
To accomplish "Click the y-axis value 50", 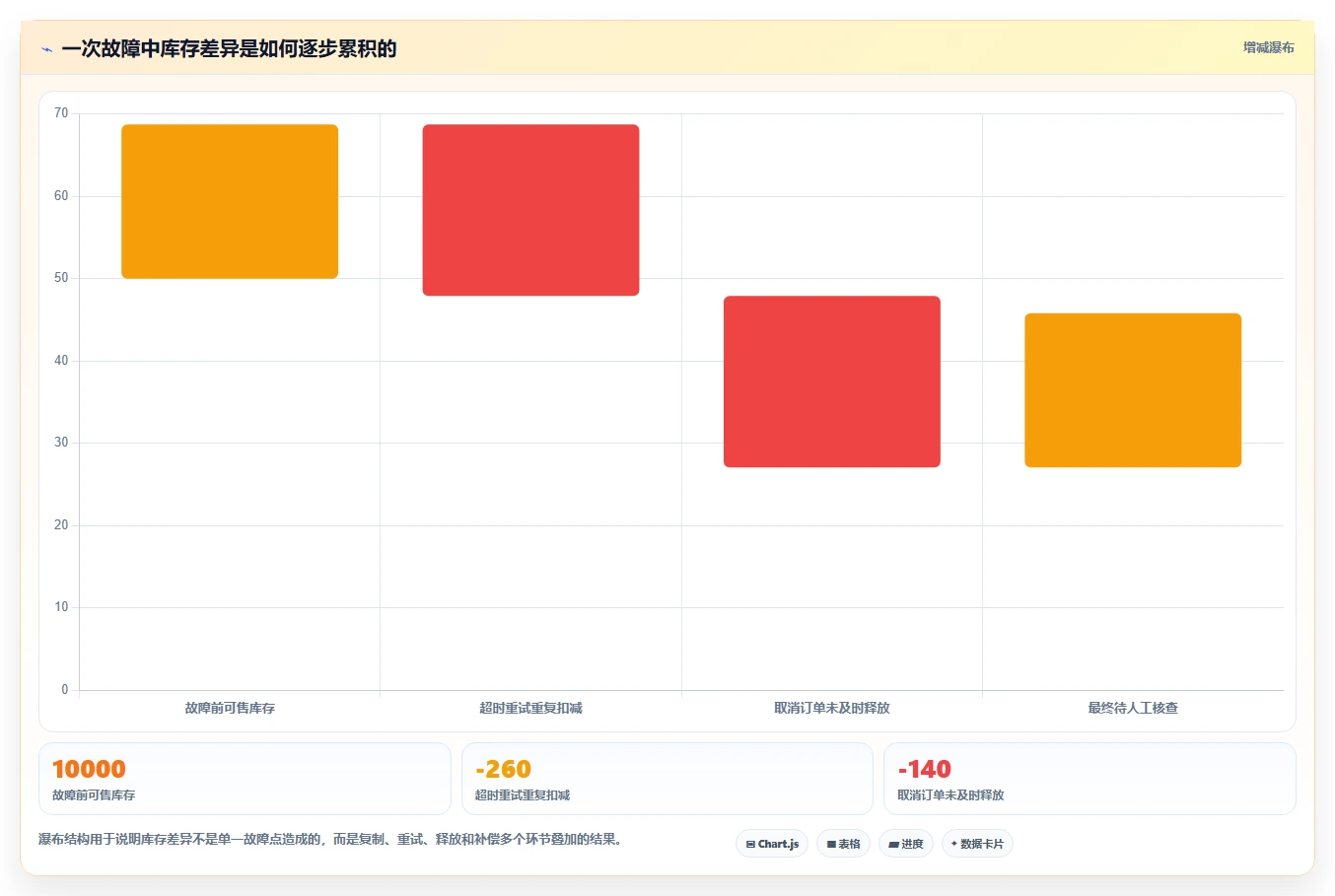I will (61, 278).
